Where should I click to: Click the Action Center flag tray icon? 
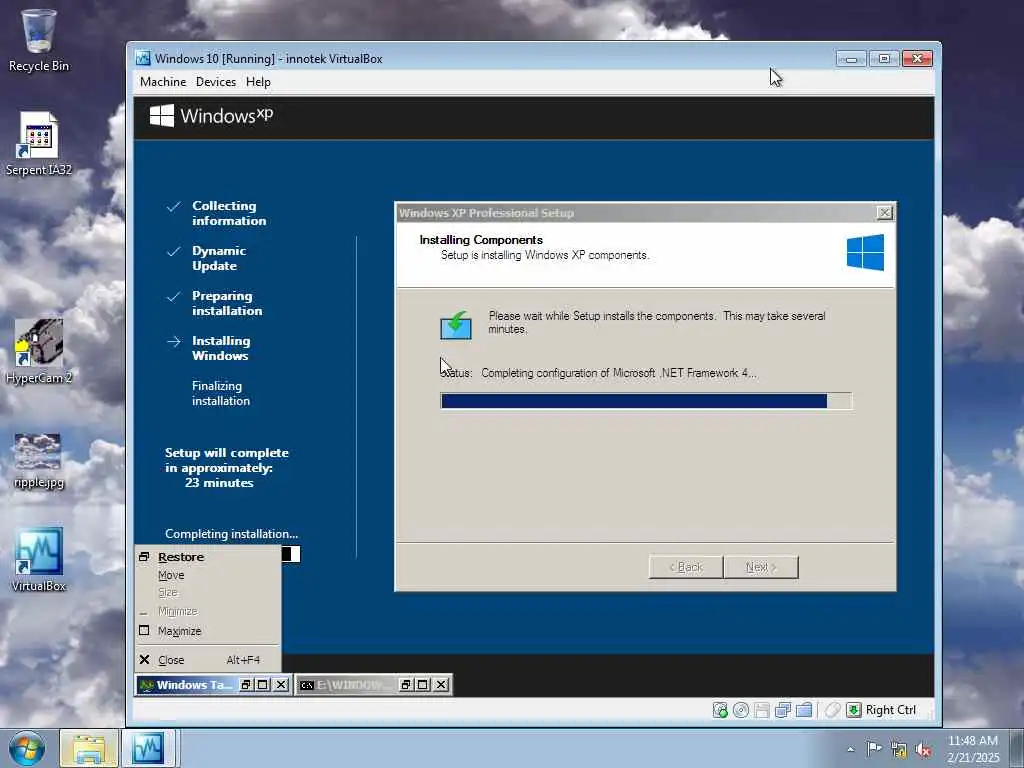click(x=874, y=749)
